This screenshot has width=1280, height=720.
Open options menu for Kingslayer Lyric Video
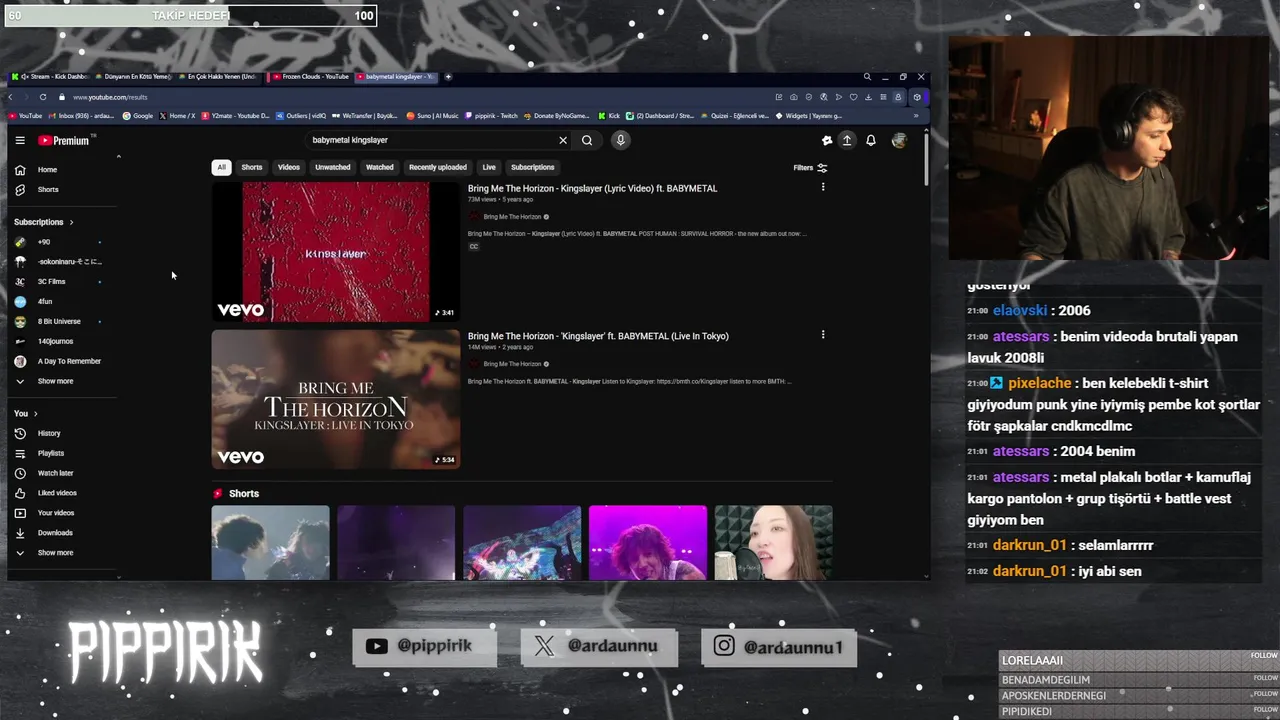pyautogui.click(x=823, y=187)
